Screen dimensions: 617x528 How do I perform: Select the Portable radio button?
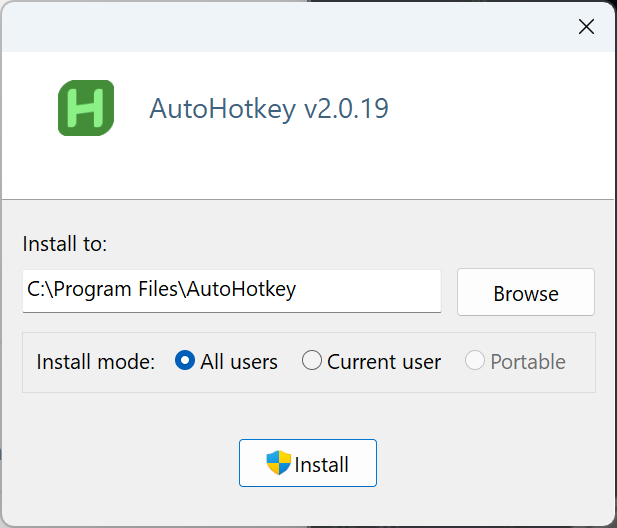pyautogui.click(x=475, y=361)
